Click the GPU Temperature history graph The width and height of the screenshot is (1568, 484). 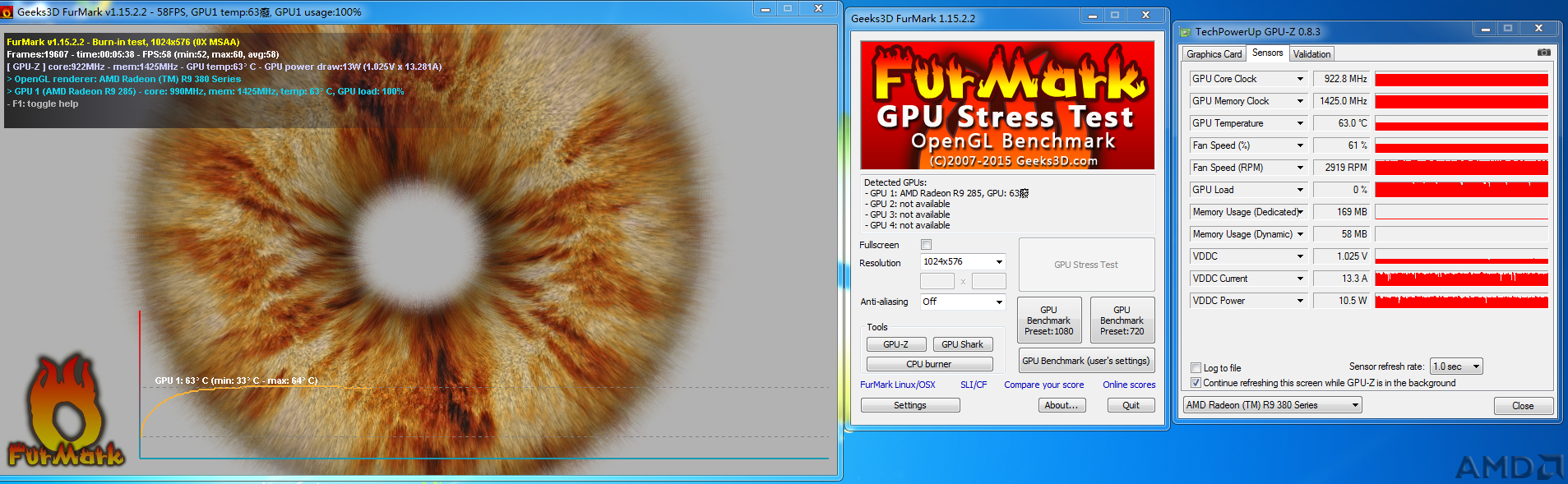coord(1462,123)
